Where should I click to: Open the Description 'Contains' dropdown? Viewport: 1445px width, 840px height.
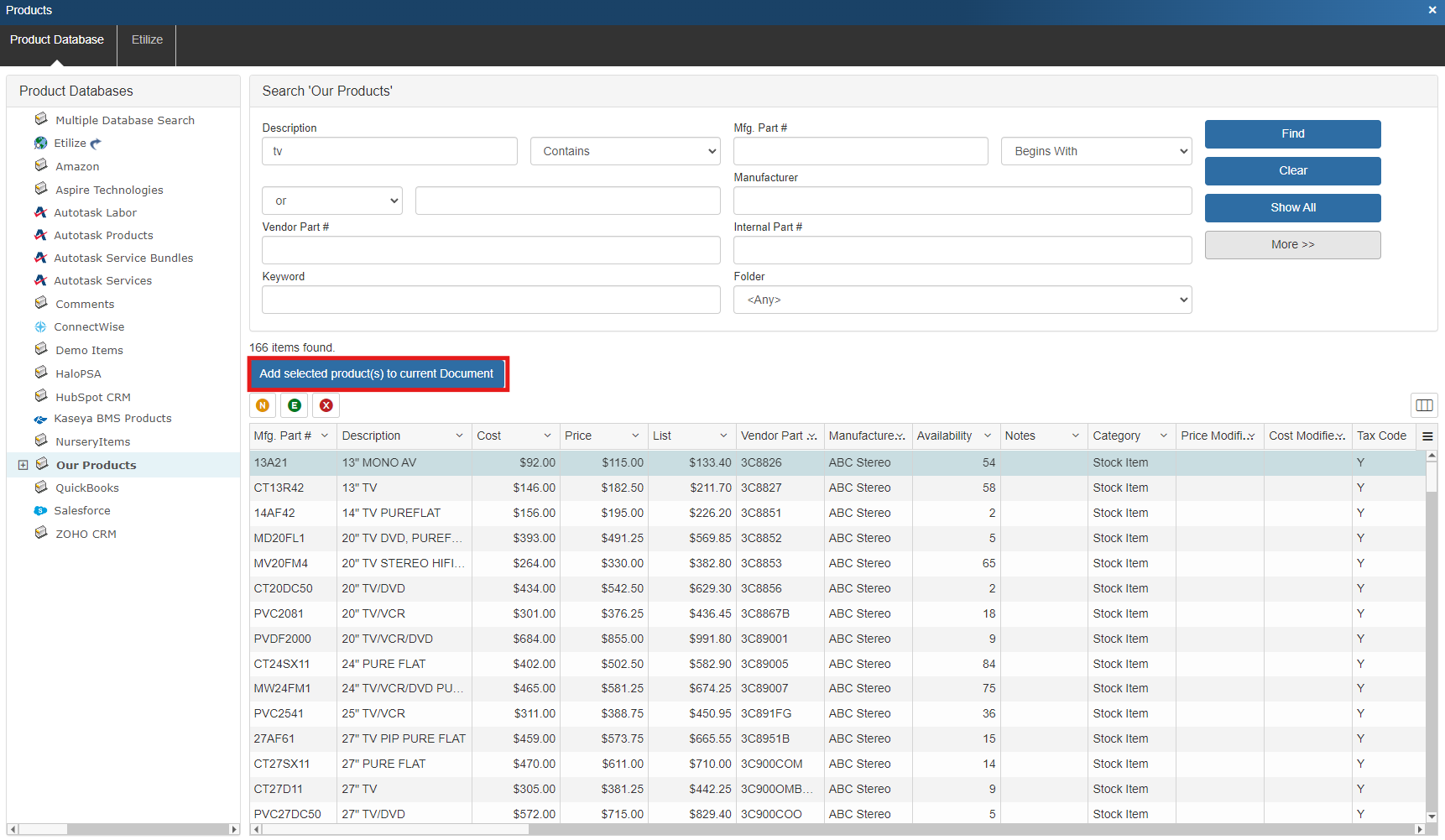tap(625, 151)
